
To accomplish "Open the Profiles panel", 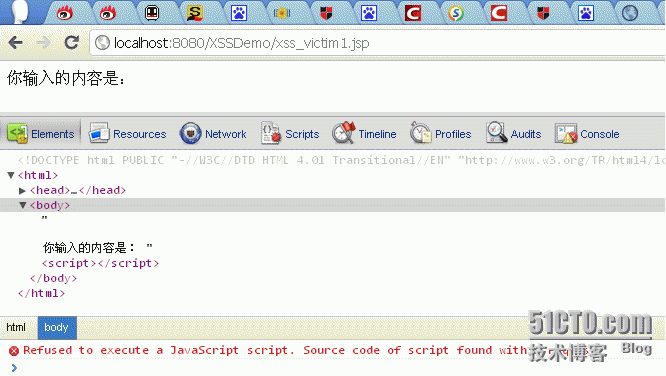I will (x=441, y=134).
